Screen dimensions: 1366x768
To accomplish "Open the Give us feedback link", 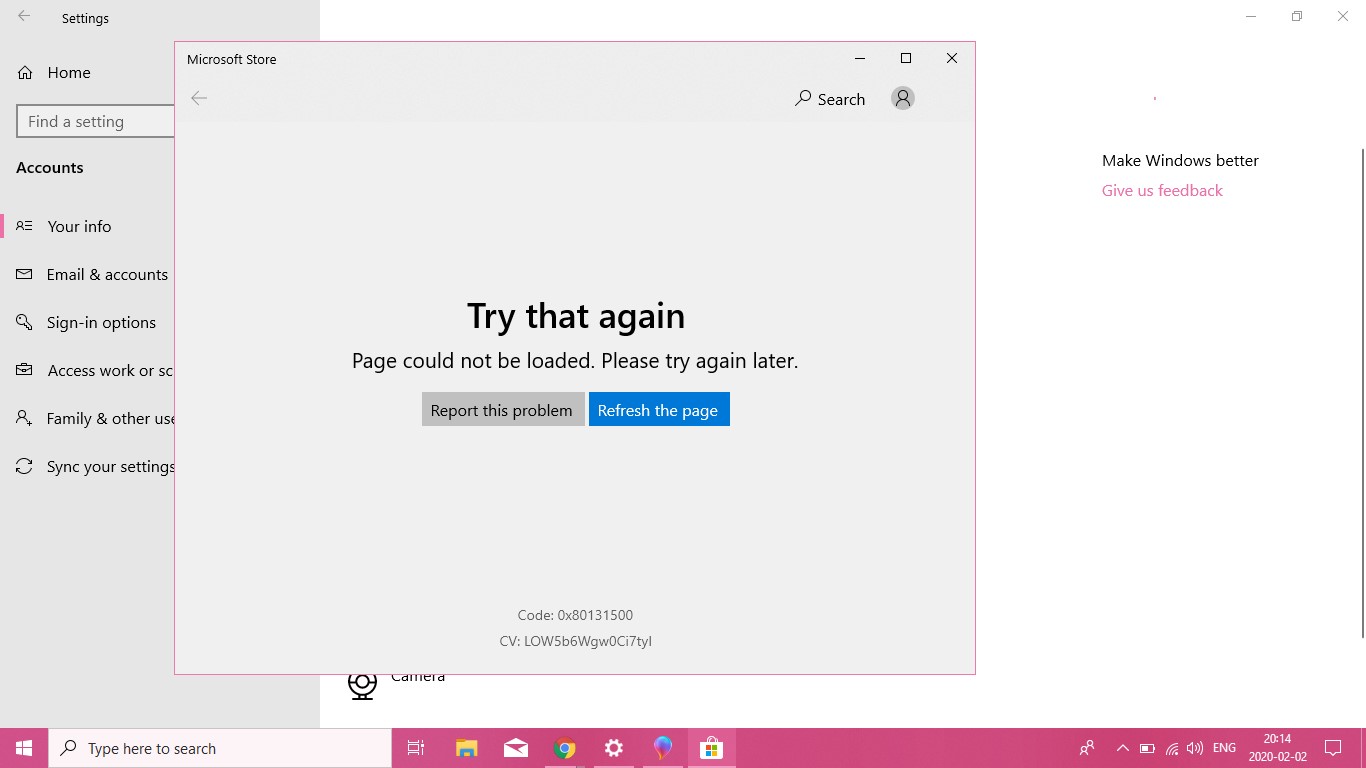I will 1161,190.
